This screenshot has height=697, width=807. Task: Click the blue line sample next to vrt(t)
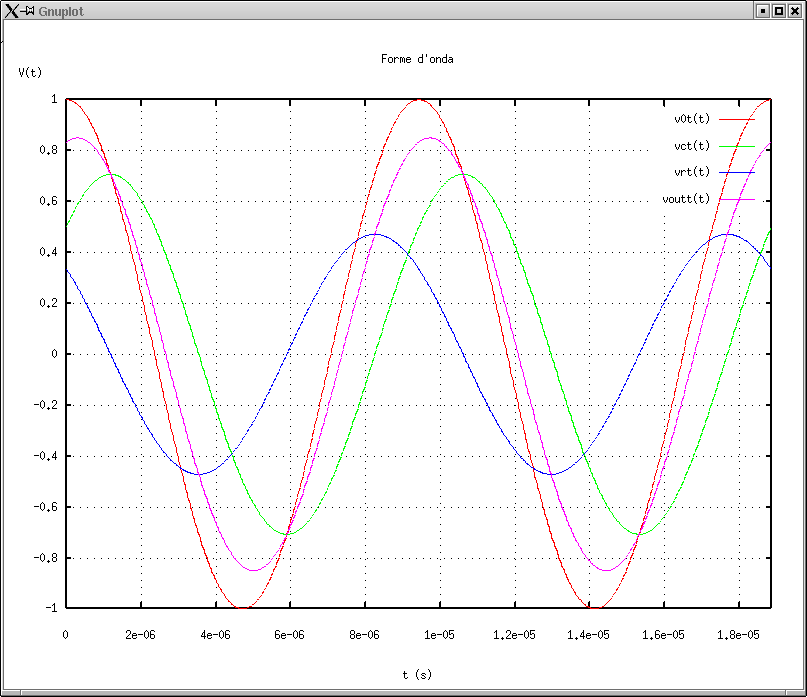point(736,172)
